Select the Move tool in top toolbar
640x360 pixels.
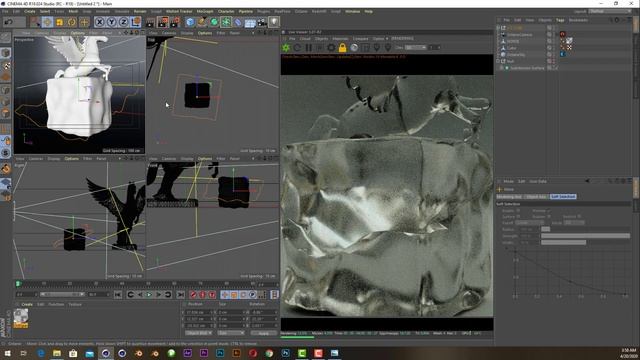47,22
